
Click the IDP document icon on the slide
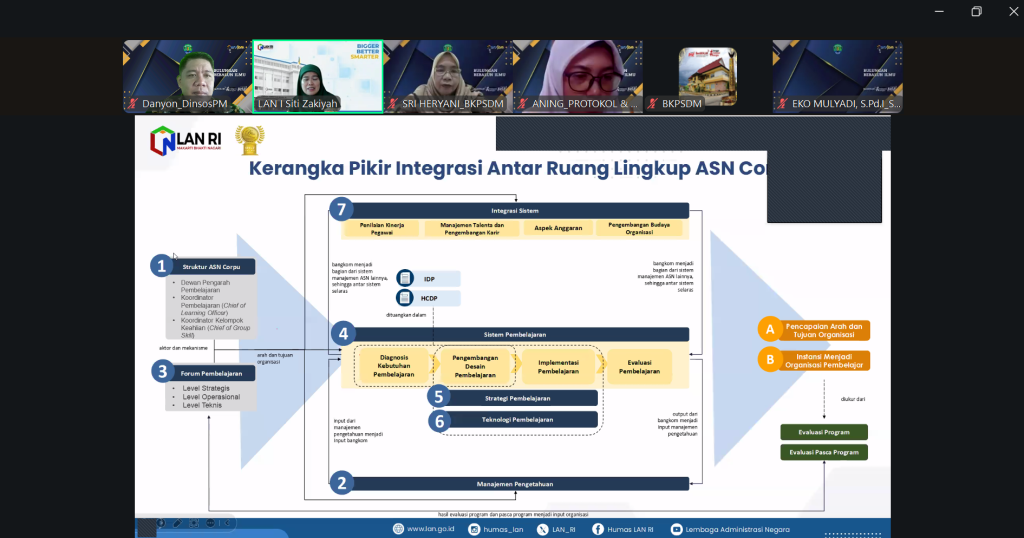pos(404,278)
